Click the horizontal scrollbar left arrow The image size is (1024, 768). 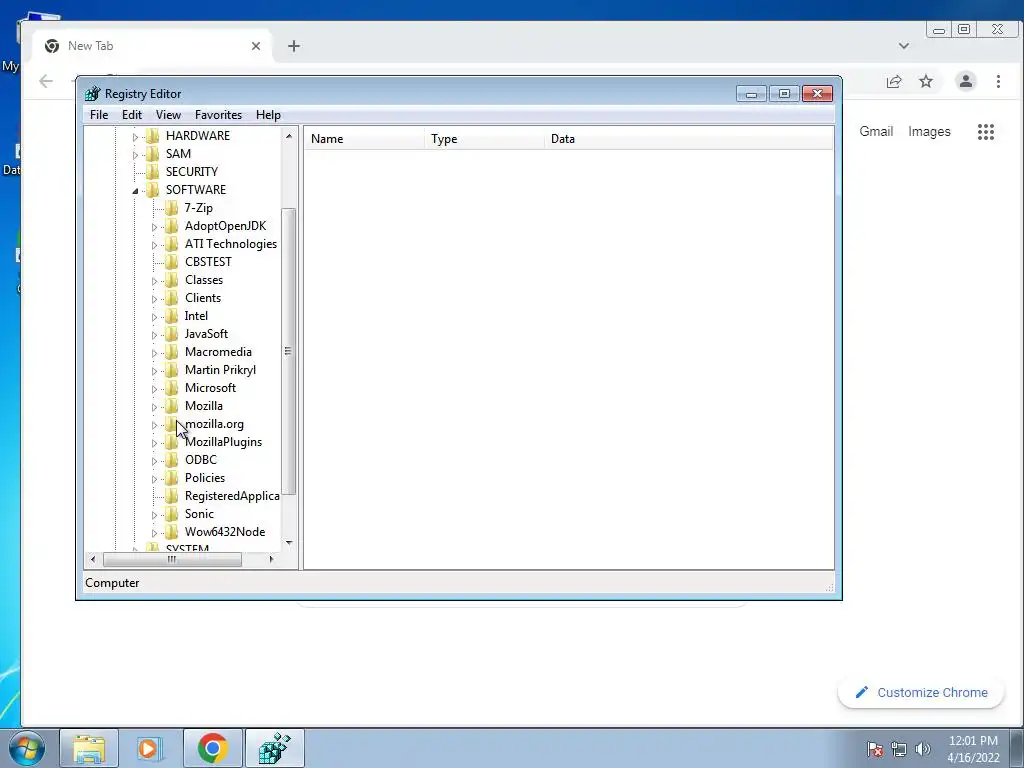[93, 559]
